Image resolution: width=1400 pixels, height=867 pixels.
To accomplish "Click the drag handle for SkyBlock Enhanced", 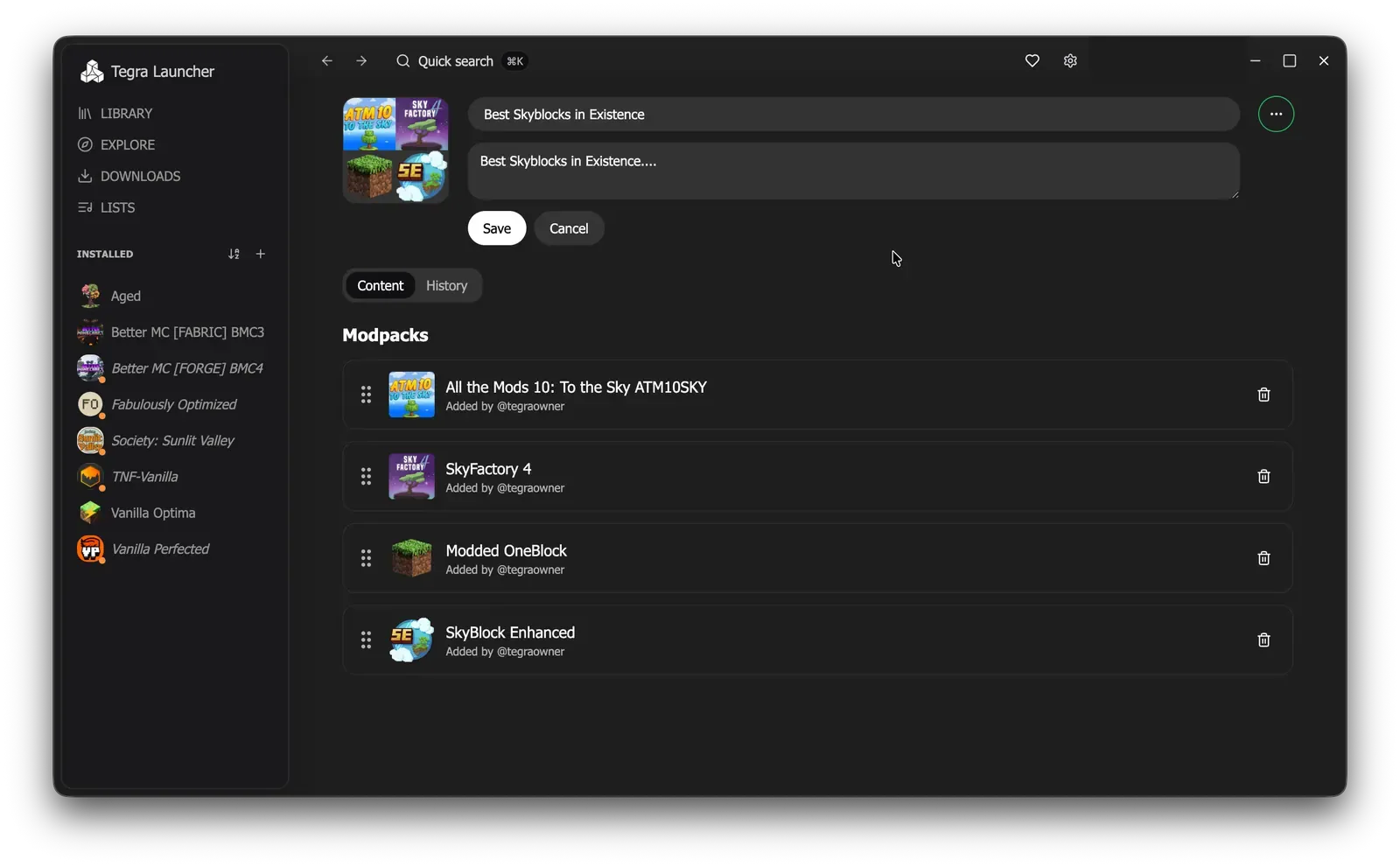I will (366, 640).
